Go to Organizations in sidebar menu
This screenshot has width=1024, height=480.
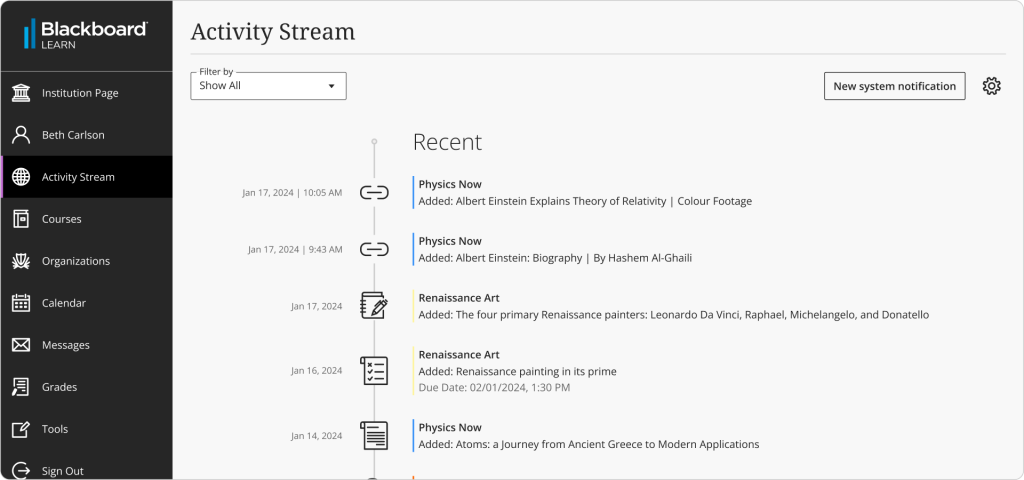pos(75,261)
